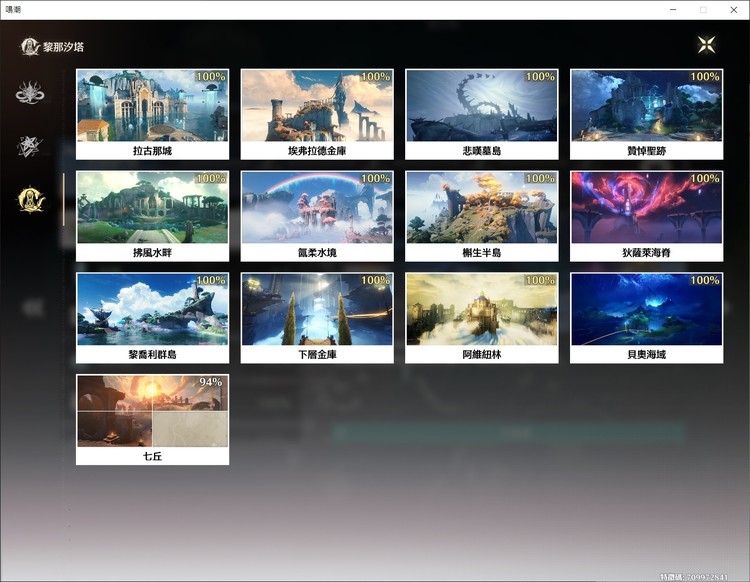
Task: Open the 拂風水畔 area card
Action: pyautogui.click(x=153, y=216)
